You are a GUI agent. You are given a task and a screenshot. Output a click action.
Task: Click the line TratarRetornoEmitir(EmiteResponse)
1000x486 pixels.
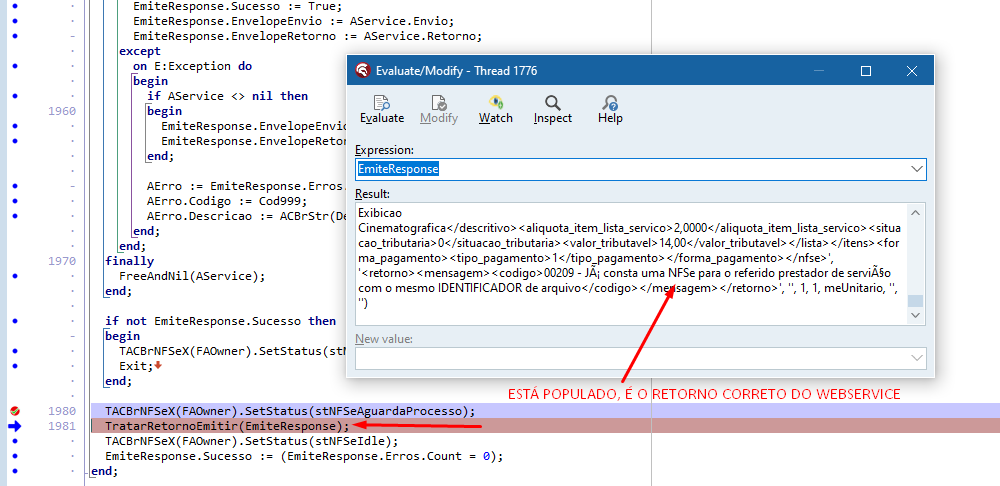click(x=228, y=426)
